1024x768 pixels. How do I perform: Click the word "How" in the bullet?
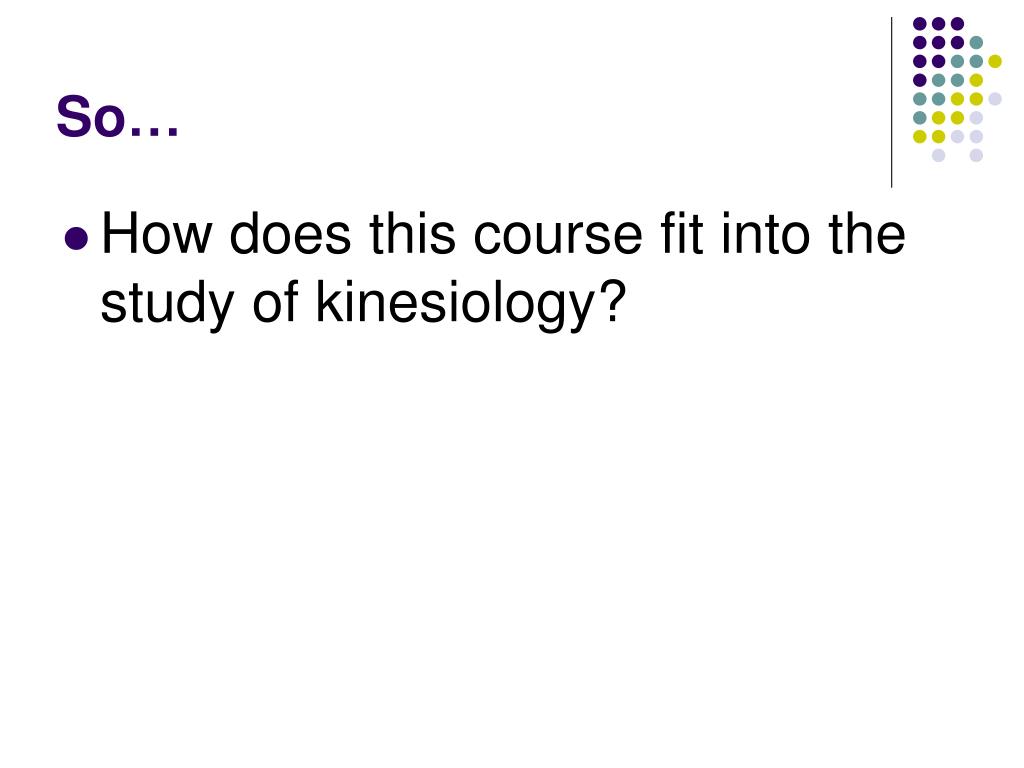[x=157, y=234]
